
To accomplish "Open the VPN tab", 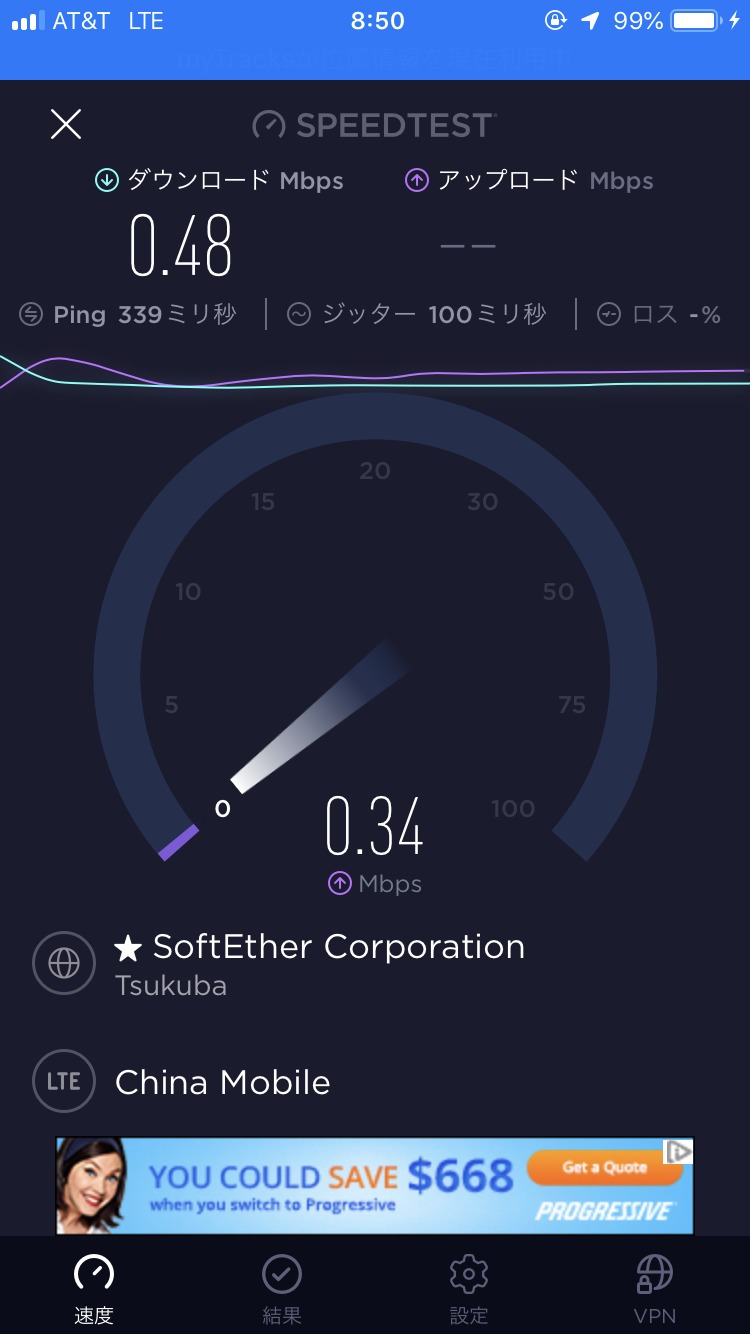I will coord(655,1289).
